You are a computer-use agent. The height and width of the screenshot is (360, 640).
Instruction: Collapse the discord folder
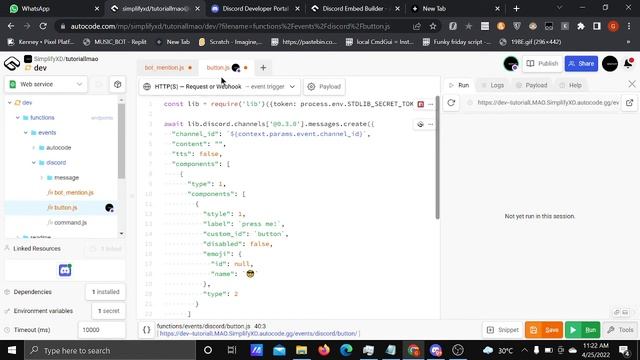click(33, 162)
